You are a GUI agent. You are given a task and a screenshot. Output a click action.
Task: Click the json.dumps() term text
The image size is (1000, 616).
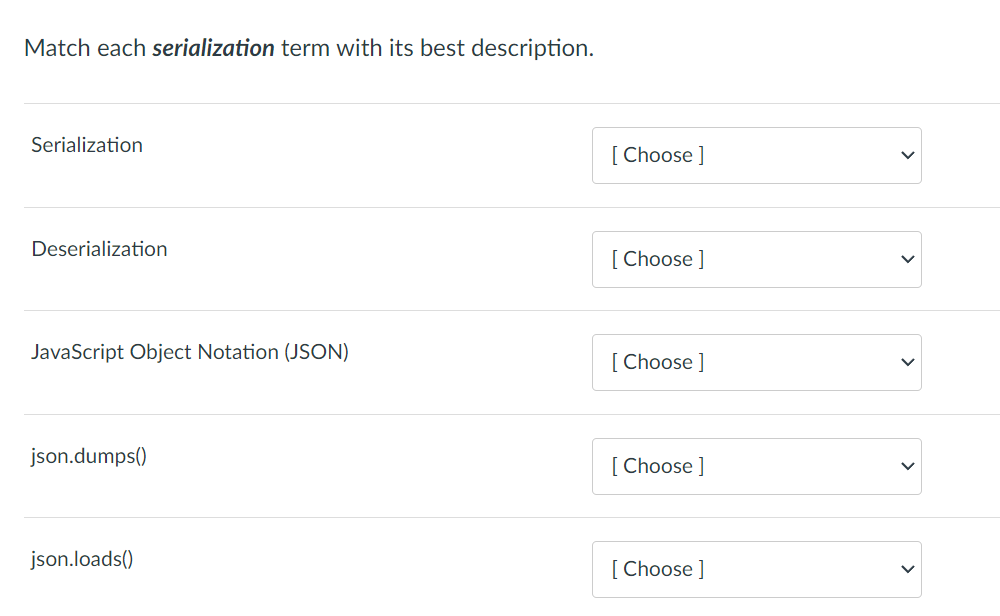tap(89, 456)
